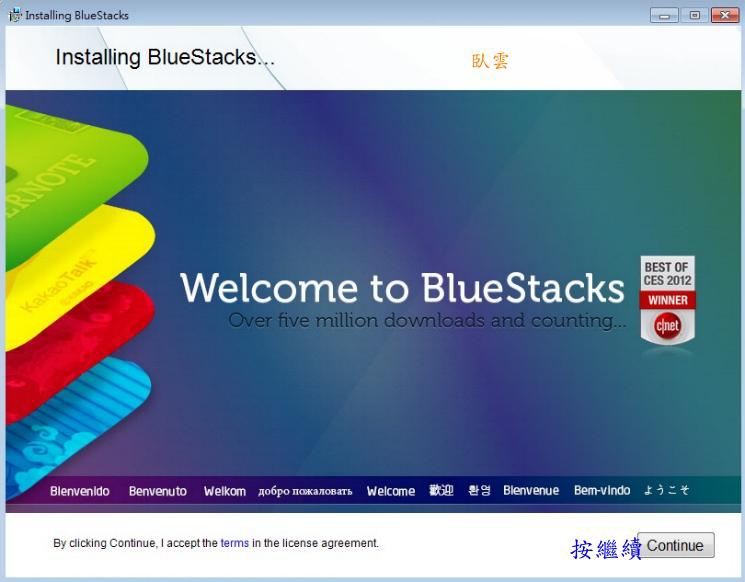Viewport: 745px width, 582px height.
Task: Click the '환영' greeting
Action: pyautogui.click(x=479, y=490)
